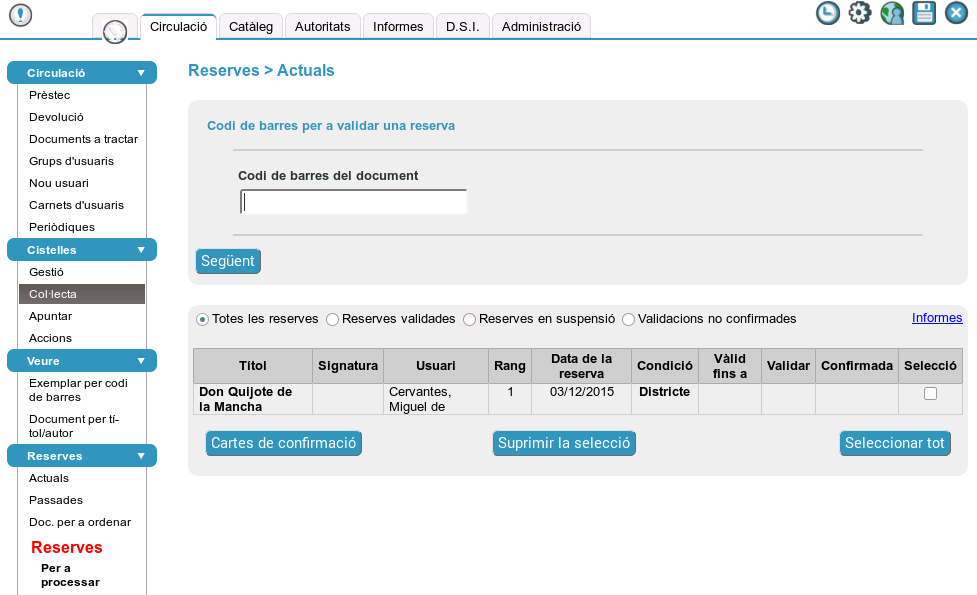Open the Informes link above the table
The image size is (977, 595).
click(x=936, y=318)
